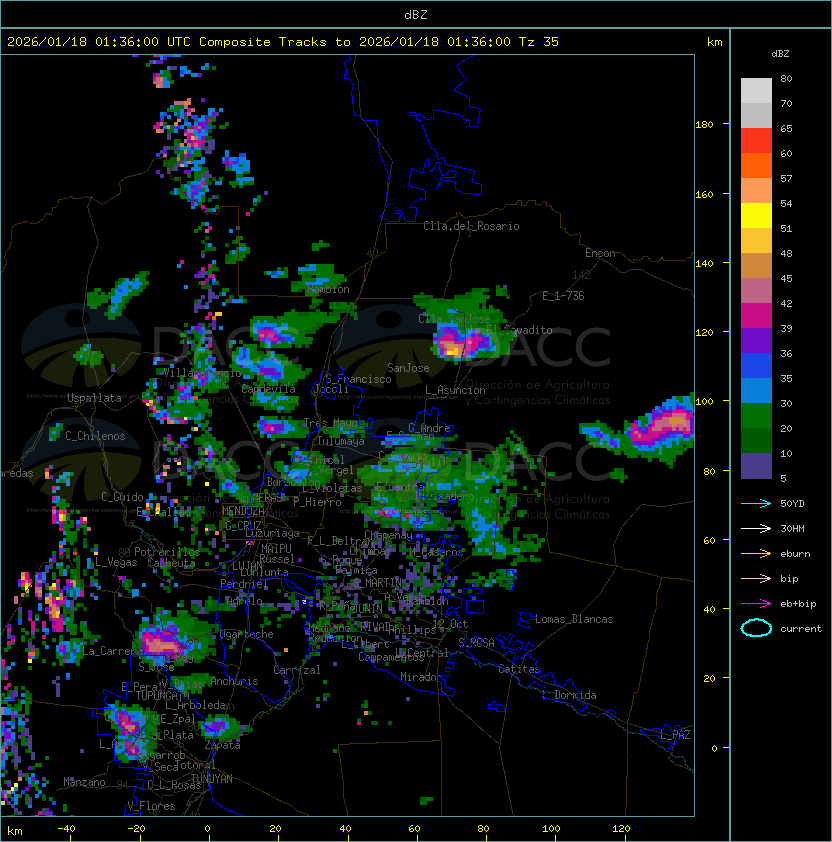Click the 'Lomas_Blancas' label on the map

coord(574,620)
